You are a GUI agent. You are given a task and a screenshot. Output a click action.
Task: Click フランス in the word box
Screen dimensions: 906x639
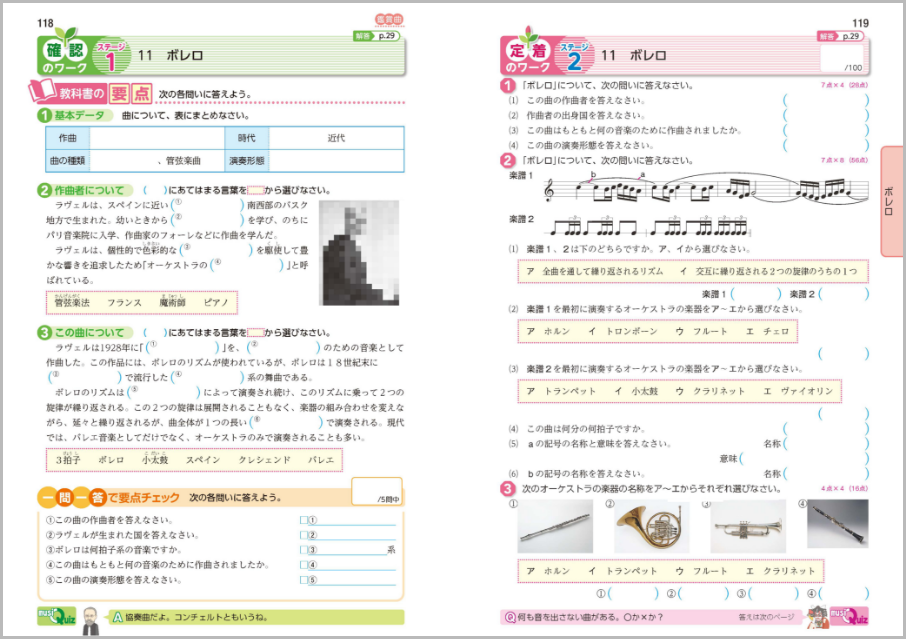point(124,303)
